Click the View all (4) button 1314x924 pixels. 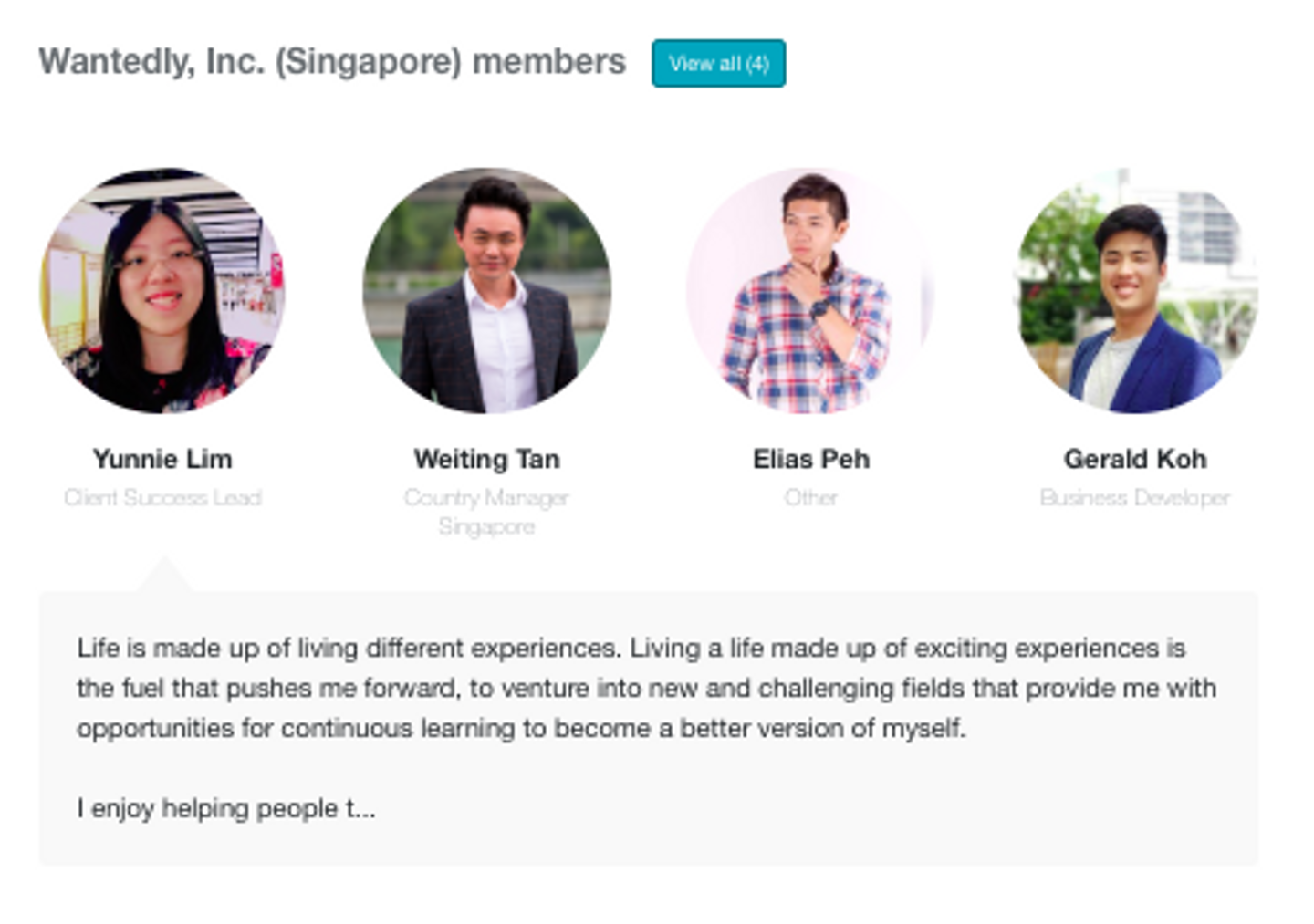pyautogui.click(x=718, y=64)
